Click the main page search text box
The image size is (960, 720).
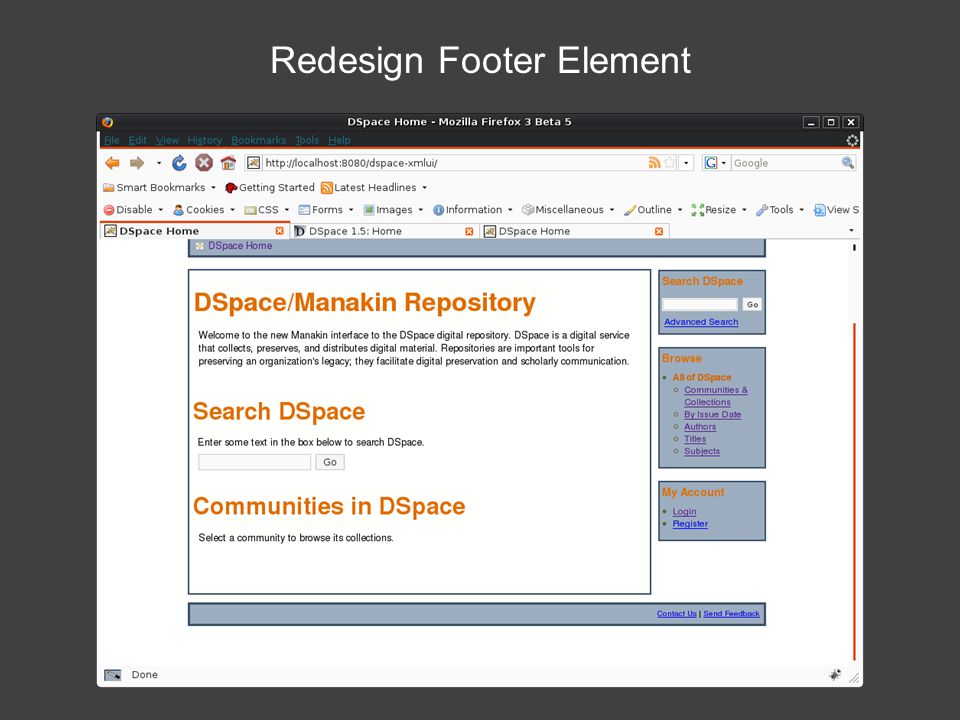(255, 462)
